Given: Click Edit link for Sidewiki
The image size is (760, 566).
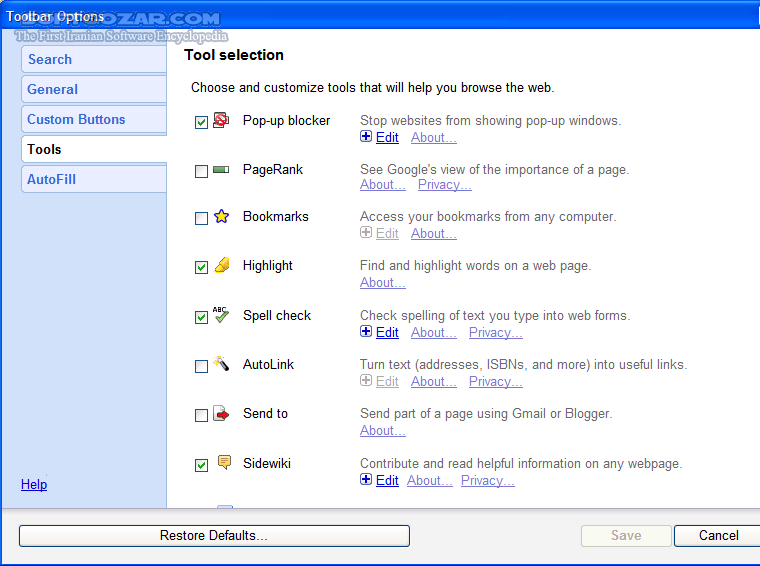Looking at the screenshot, I should coord(387,480).
